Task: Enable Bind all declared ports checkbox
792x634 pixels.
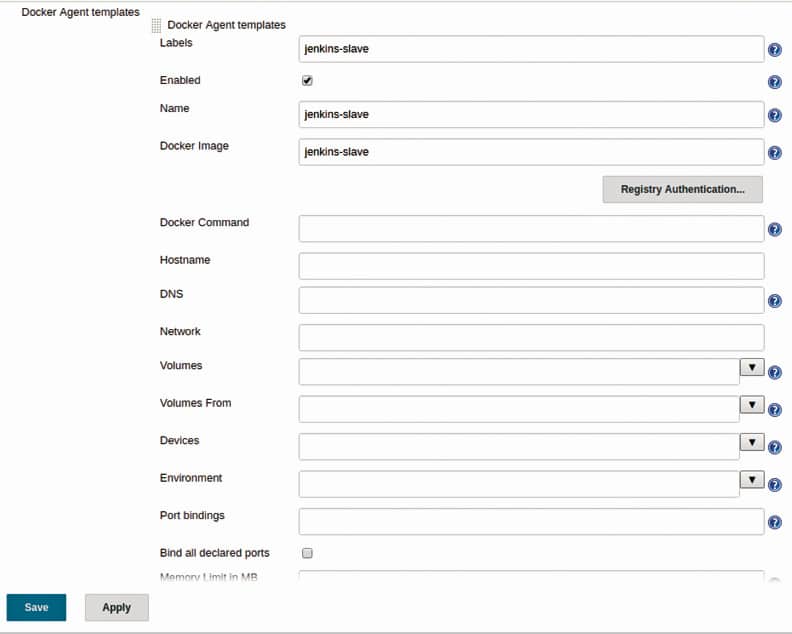Action: (x=307, y=553)
